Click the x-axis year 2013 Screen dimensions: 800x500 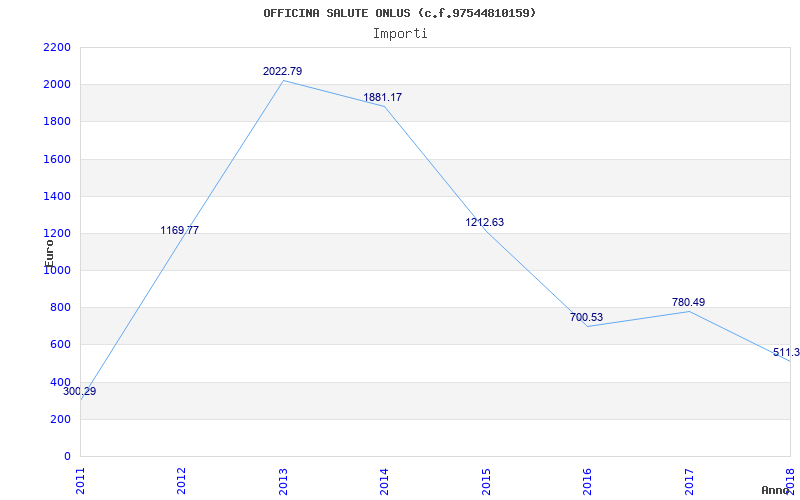click(283, 481)
